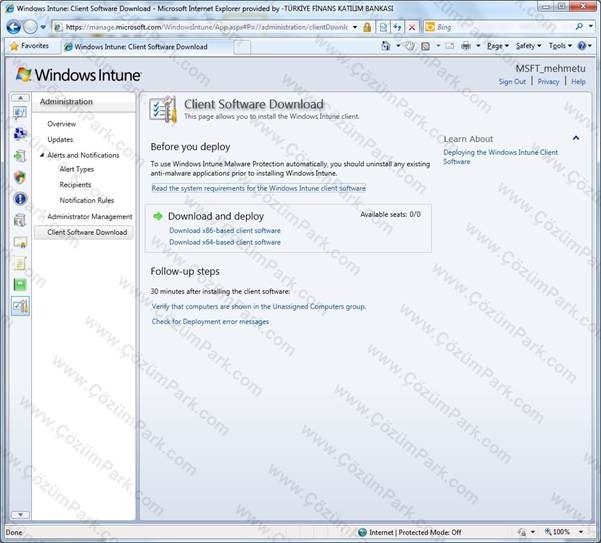This screenshot has height=543, width=601.
Task: Open the recent pages dropdown beside Forward
Action: tap(43, 27)
